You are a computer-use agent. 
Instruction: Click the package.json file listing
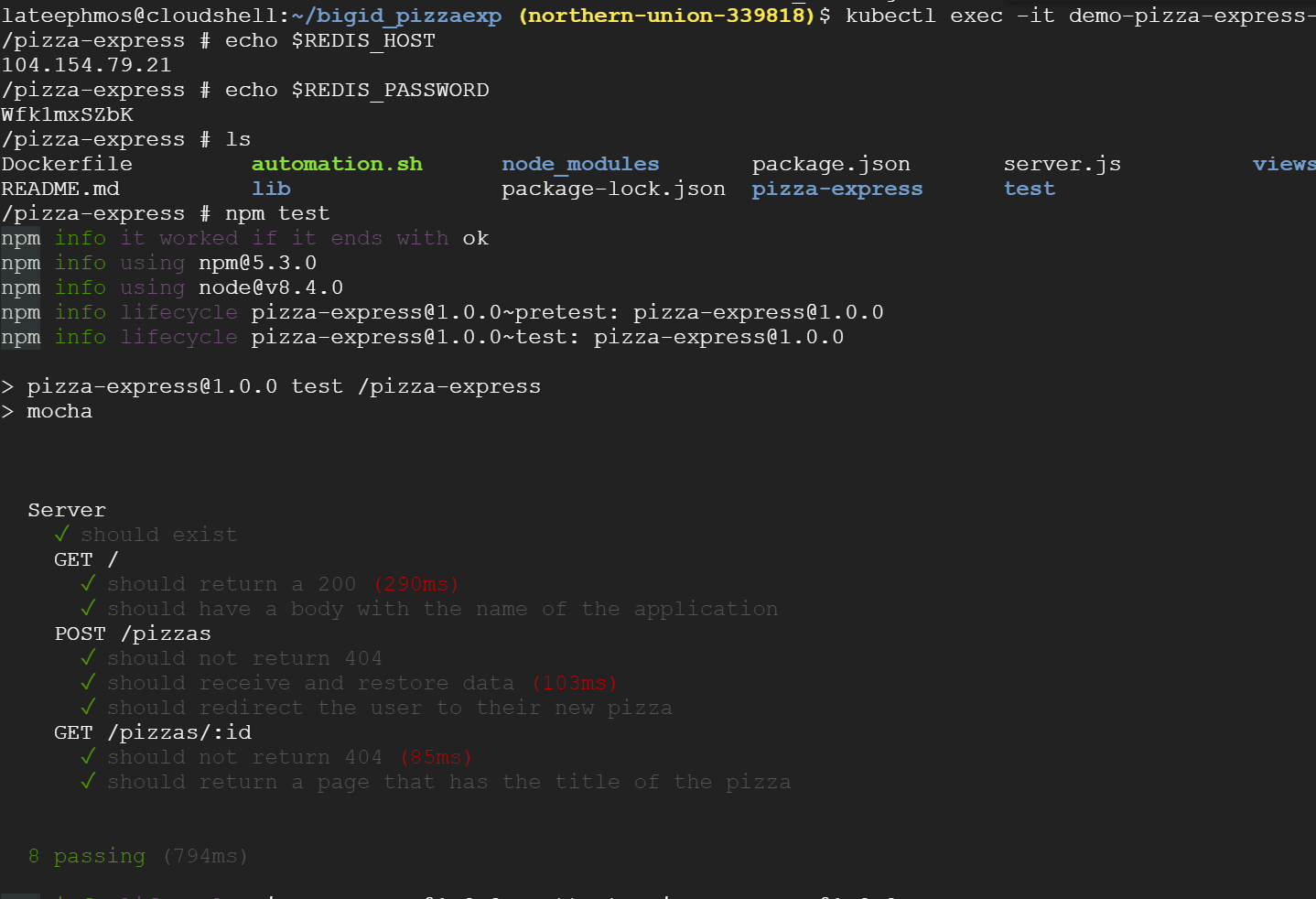click(x=829, y=163)
